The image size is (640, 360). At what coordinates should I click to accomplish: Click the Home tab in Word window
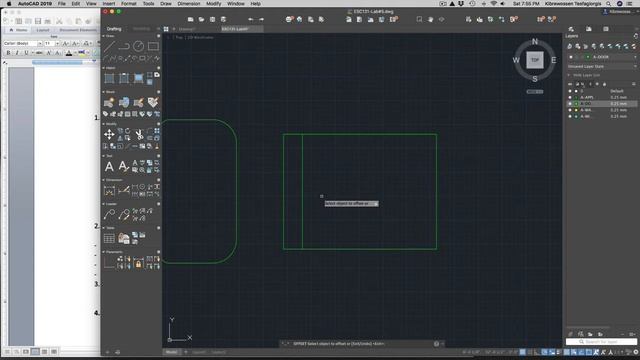pyautogui.click(x=19, y=30)
